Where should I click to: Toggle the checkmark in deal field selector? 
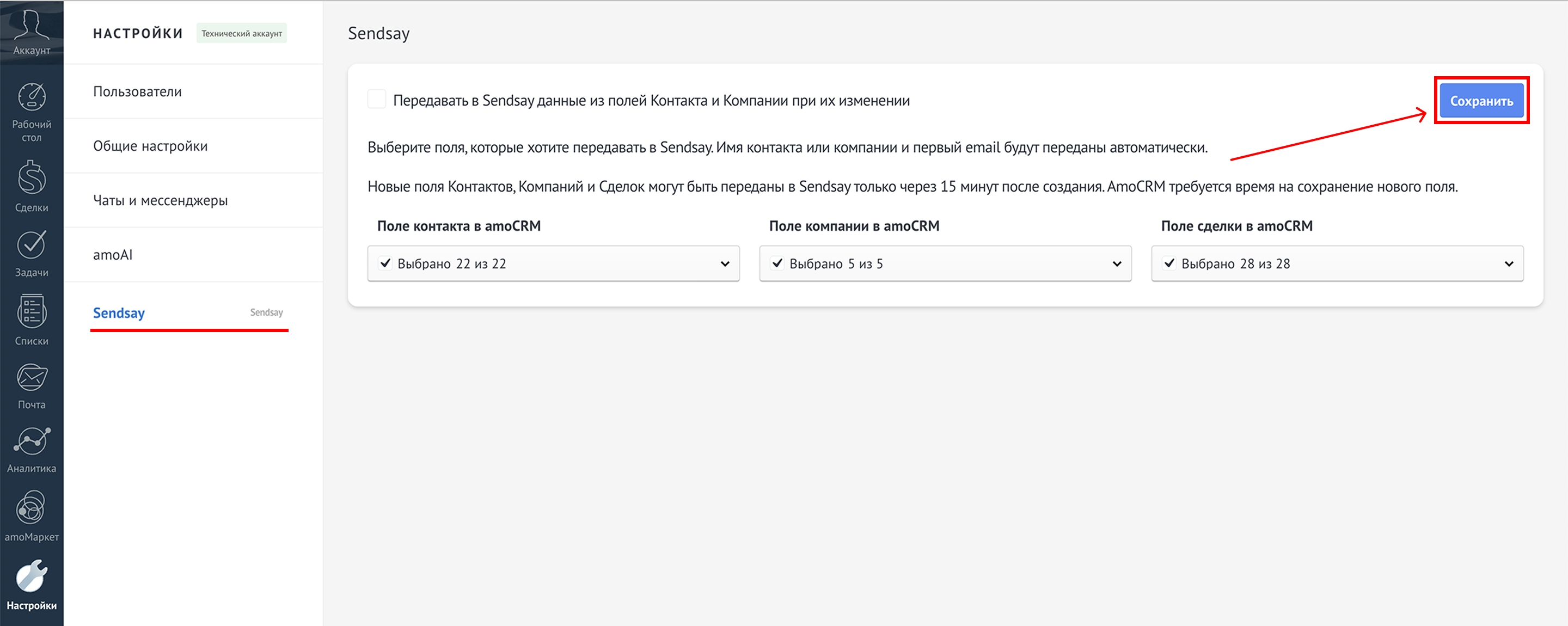[x=1169, y=263]
